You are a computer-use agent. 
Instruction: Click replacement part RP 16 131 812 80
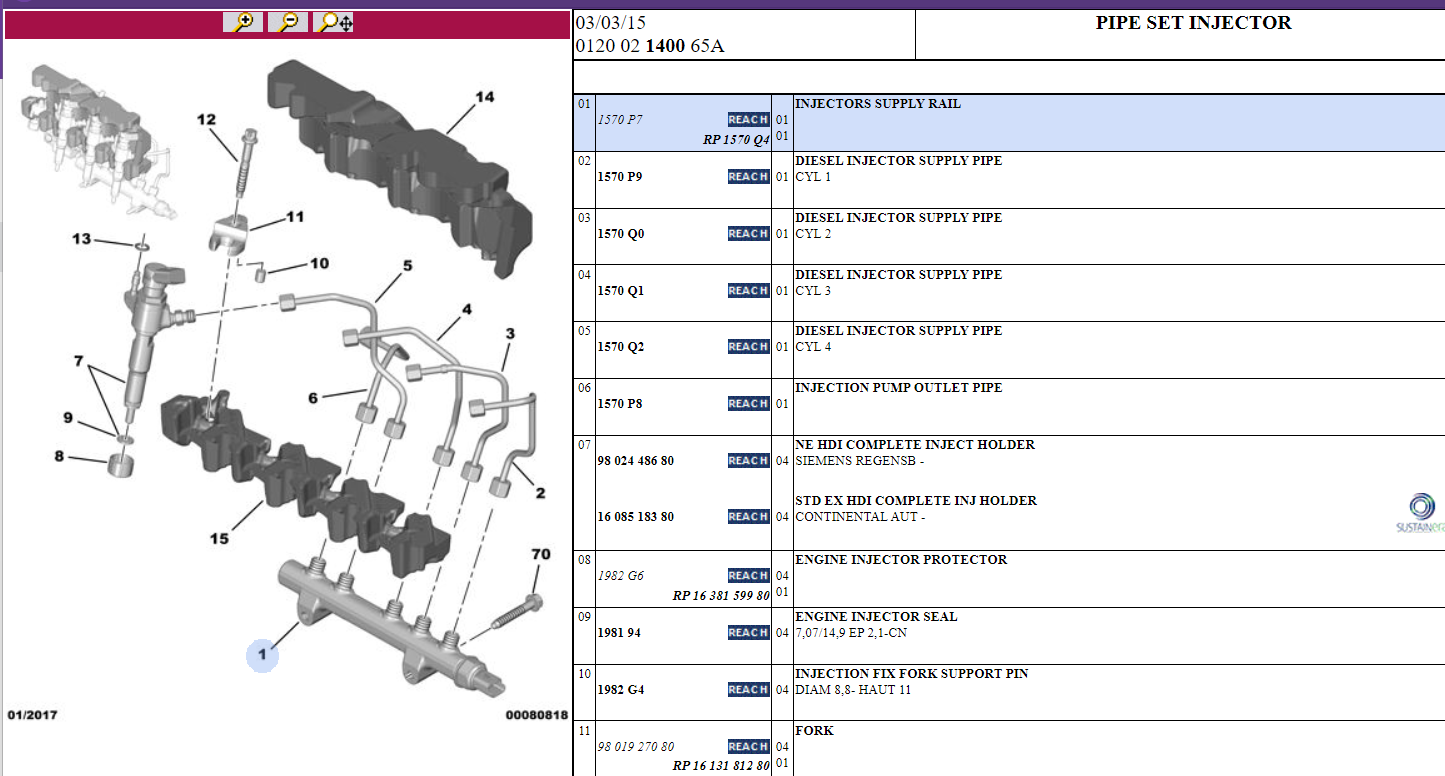(x=721, y=766)
